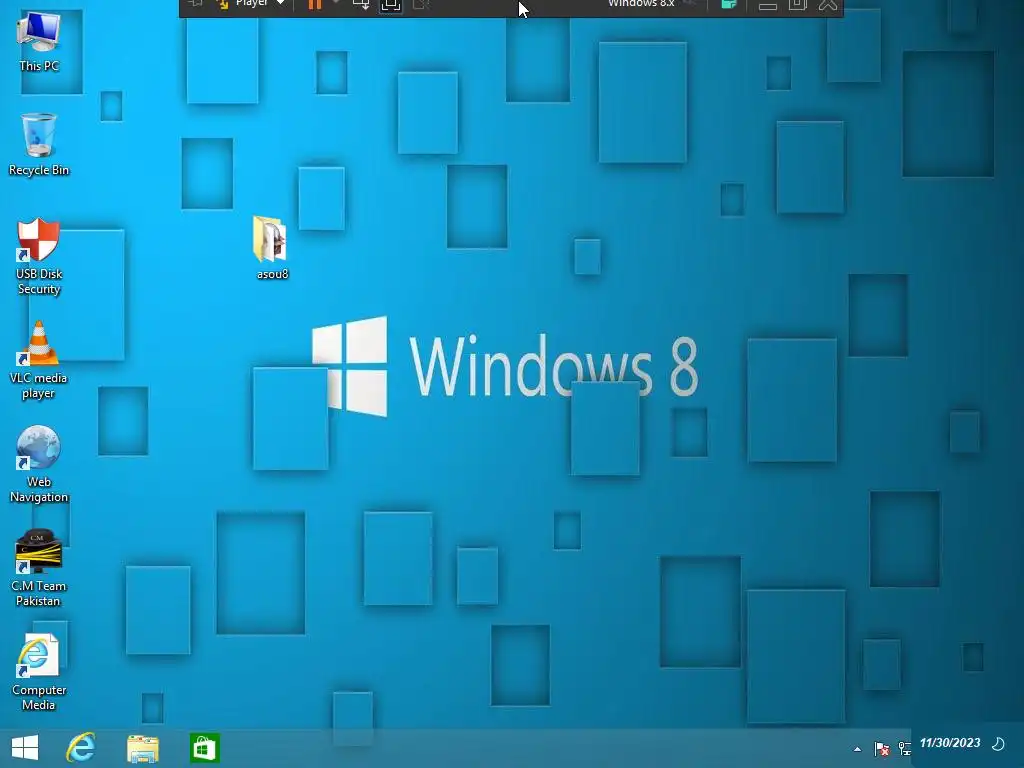Click the pin icon on the VMware toolbar
Viewport: 1024px width, 768px height.
195,4
